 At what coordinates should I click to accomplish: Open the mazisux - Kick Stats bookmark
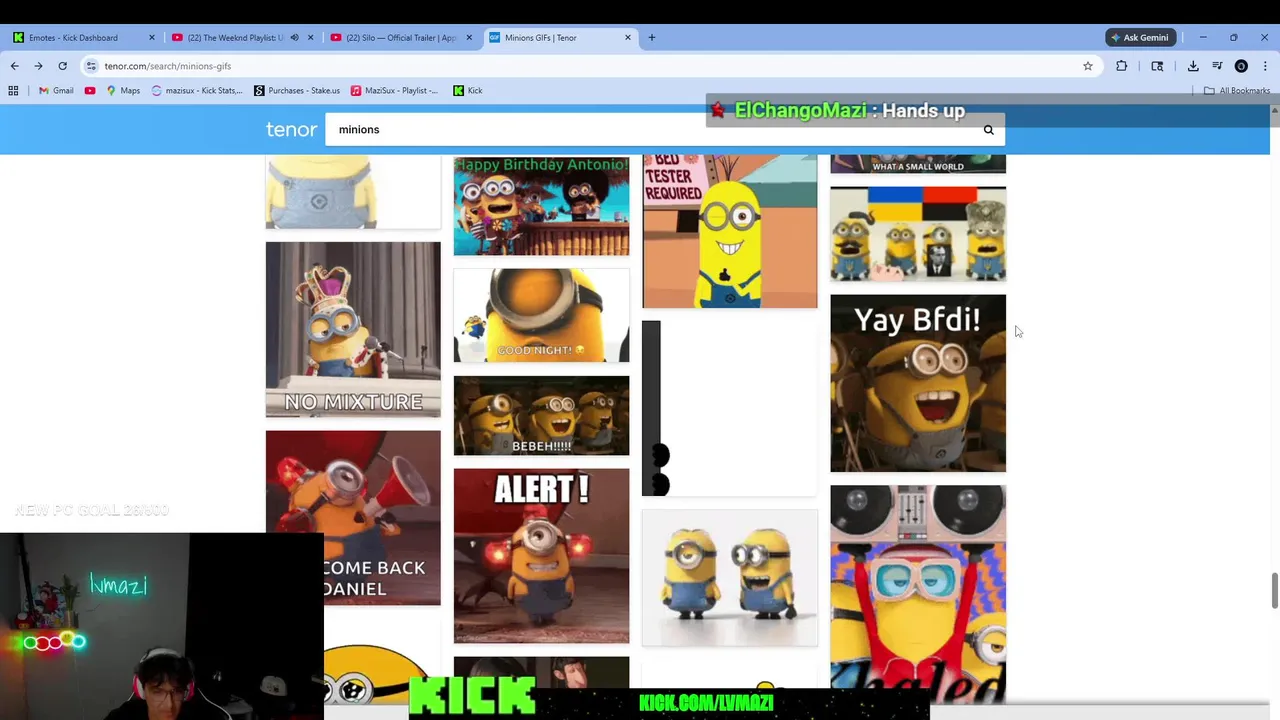pyautogui.click(x=197, y=90)
